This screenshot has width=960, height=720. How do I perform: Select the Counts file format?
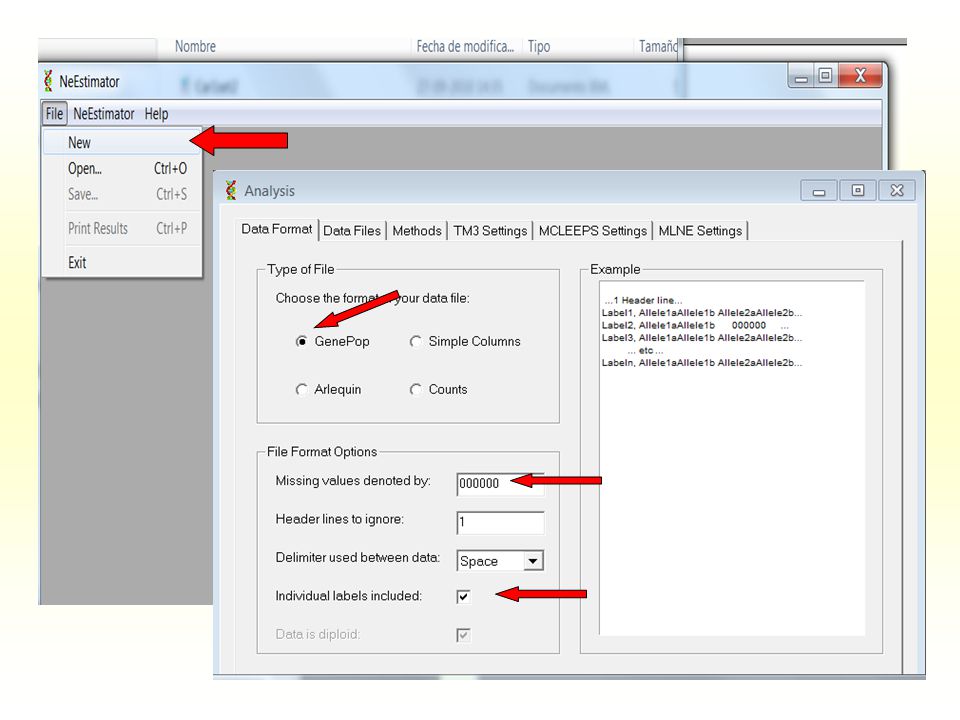[x=416, y=389]
